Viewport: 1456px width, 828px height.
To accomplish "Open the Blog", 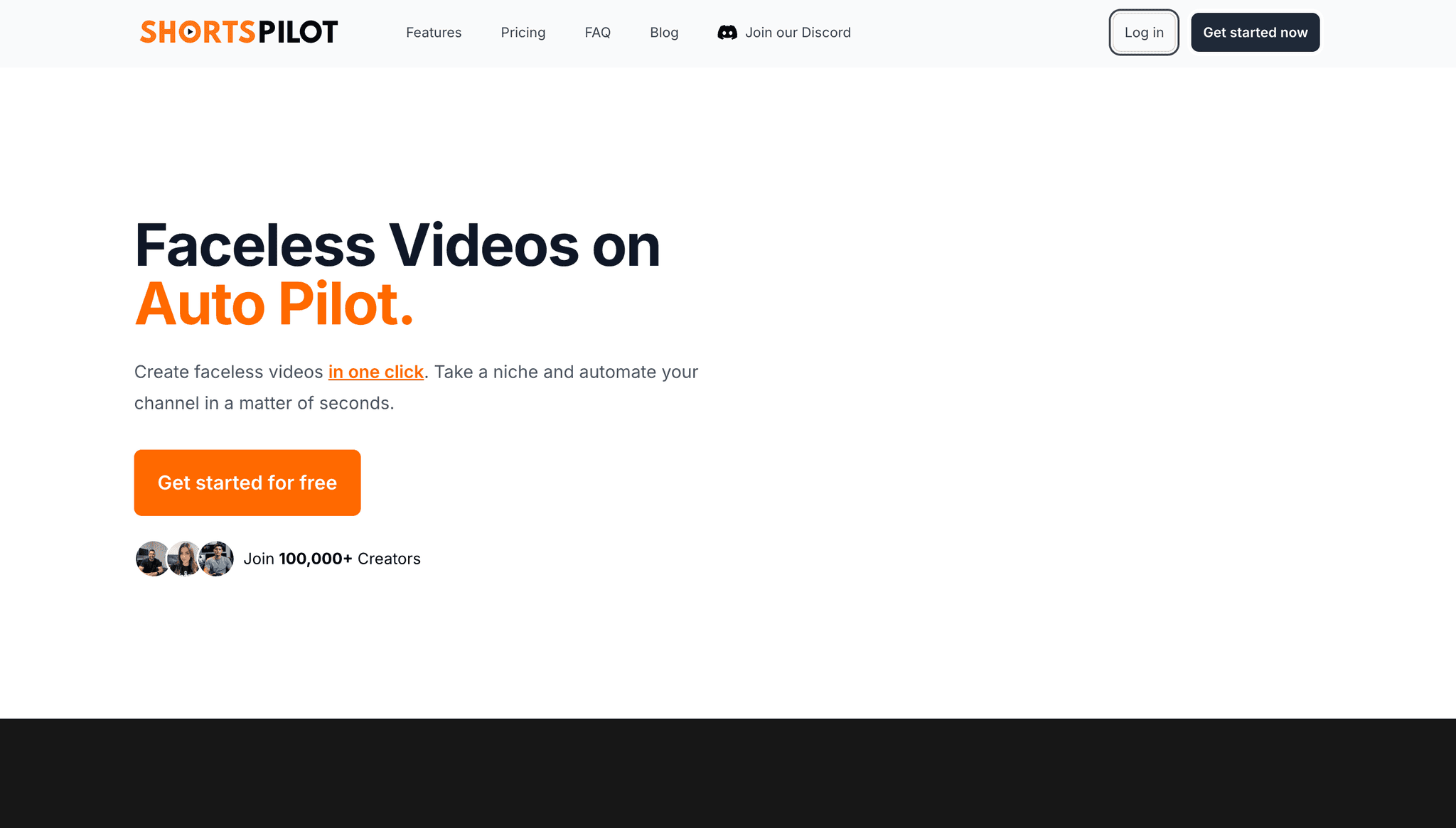I will (x=663, y=32).
